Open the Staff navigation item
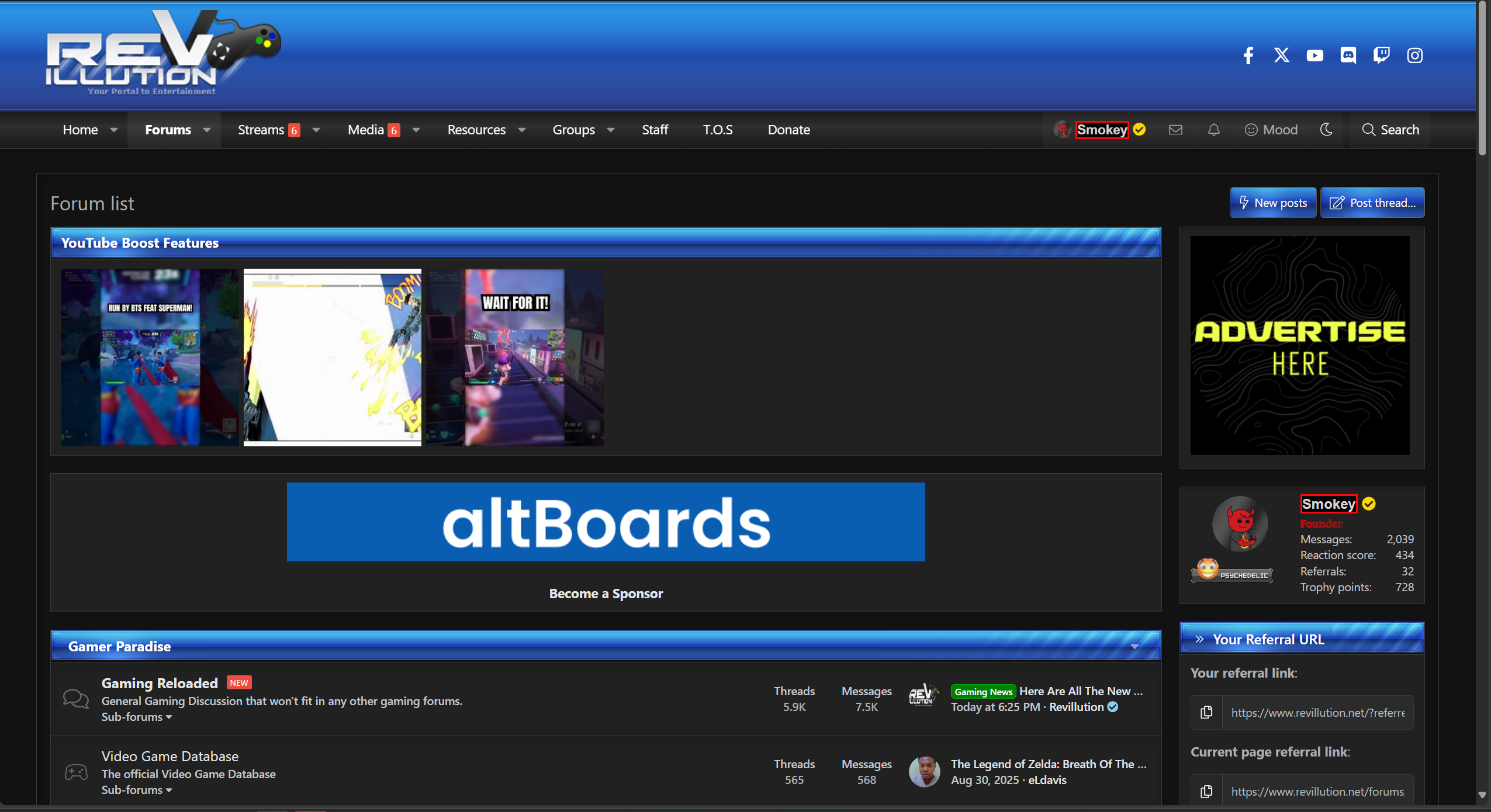Screen dimensions: 1491x812 point(655,130)
